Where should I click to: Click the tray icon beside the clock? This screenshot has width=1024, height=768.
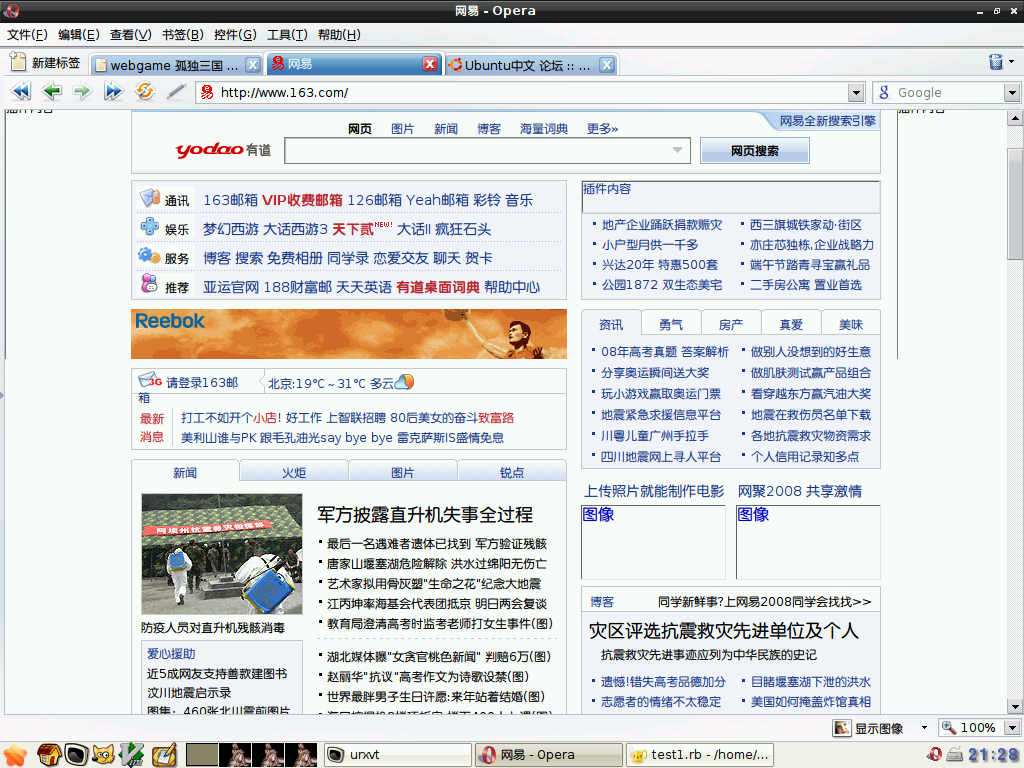955,754
